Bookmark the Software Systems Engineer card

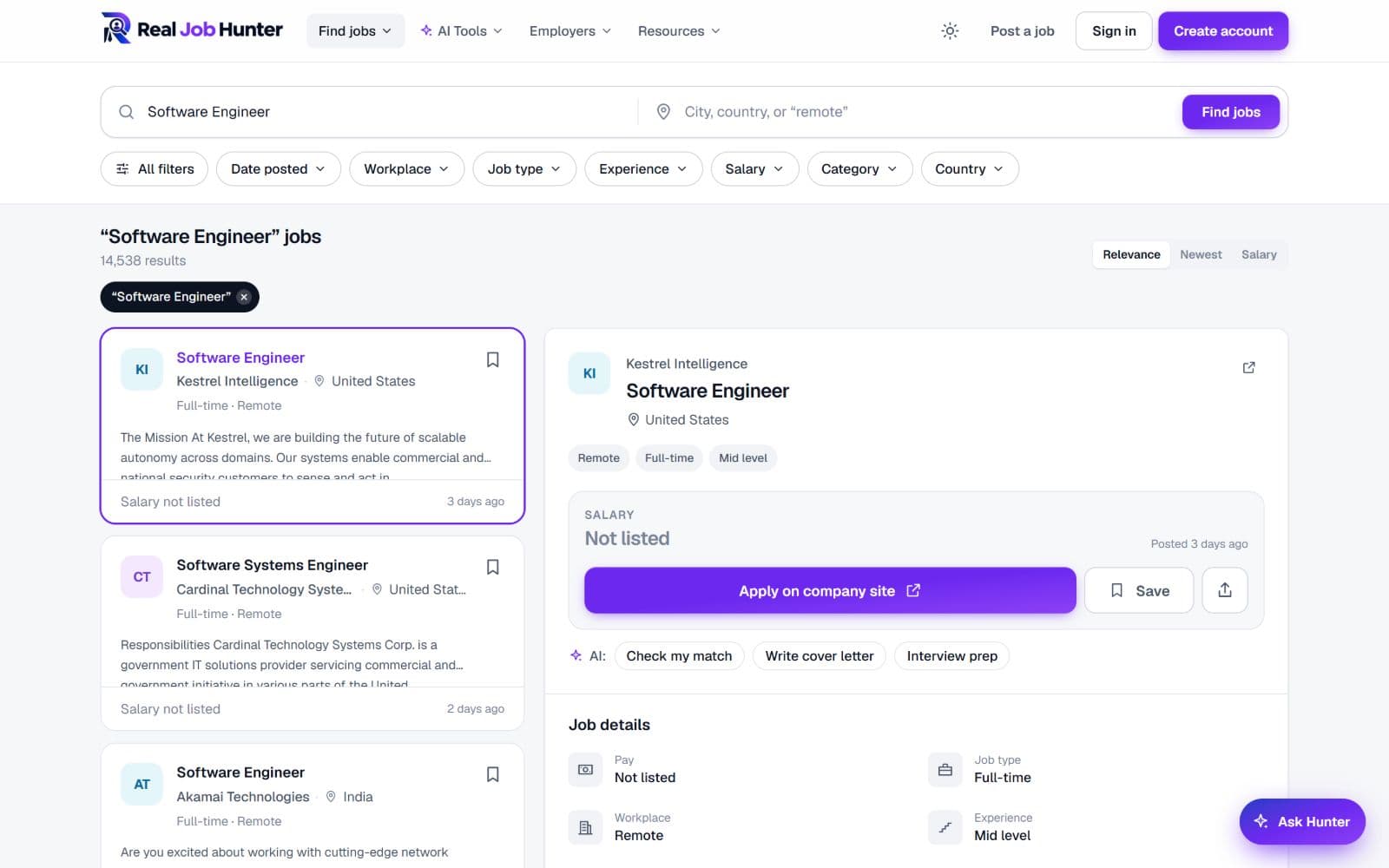(492, 567)
